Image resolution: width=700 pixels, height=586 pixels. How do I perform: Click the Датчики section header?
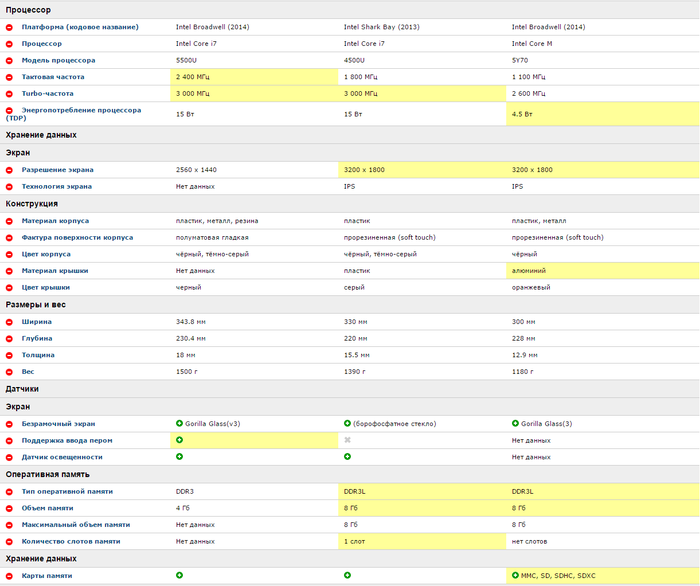click(22, 389)
